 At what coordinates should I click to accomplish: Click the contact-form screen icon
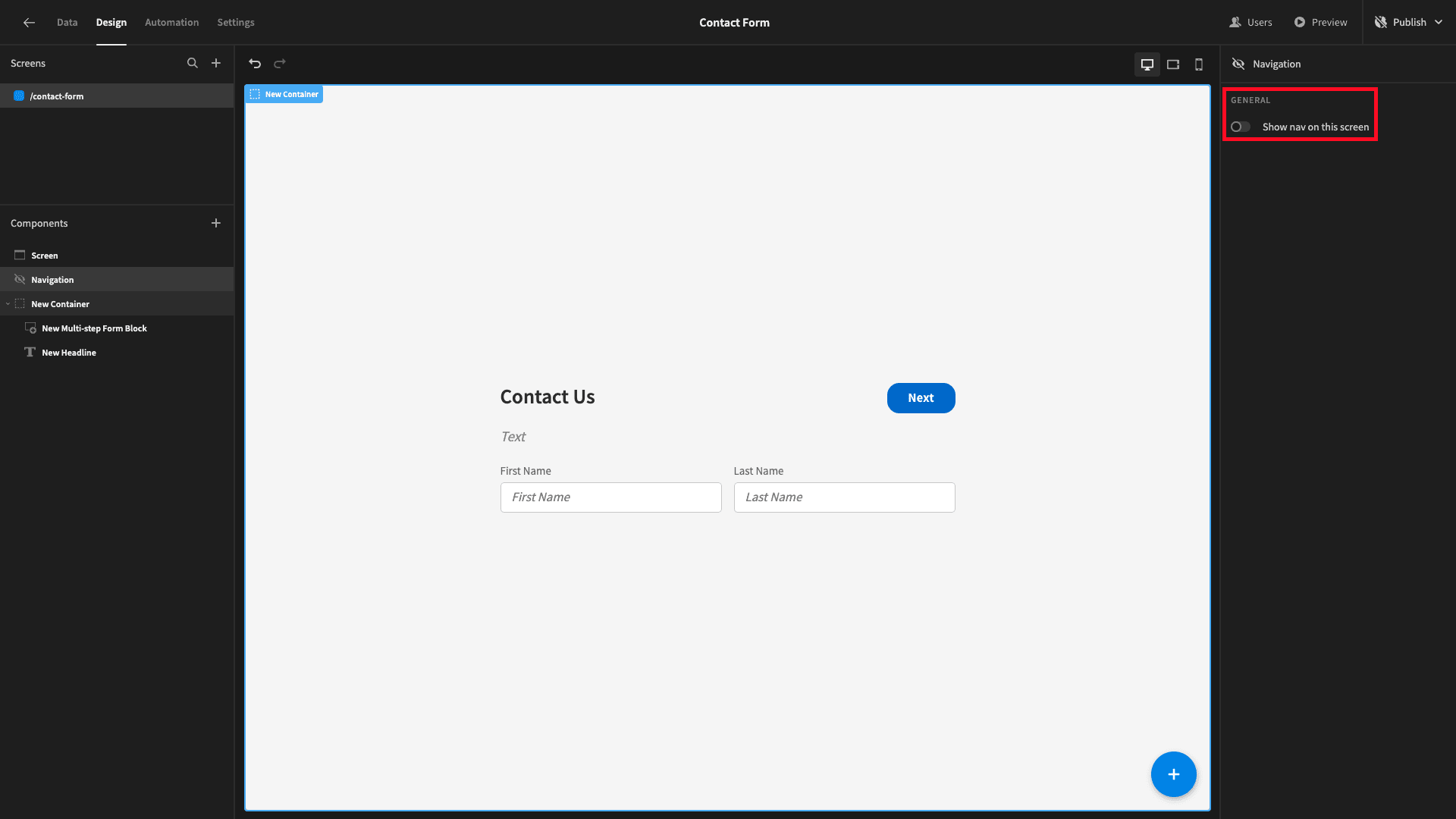point(19,96)
